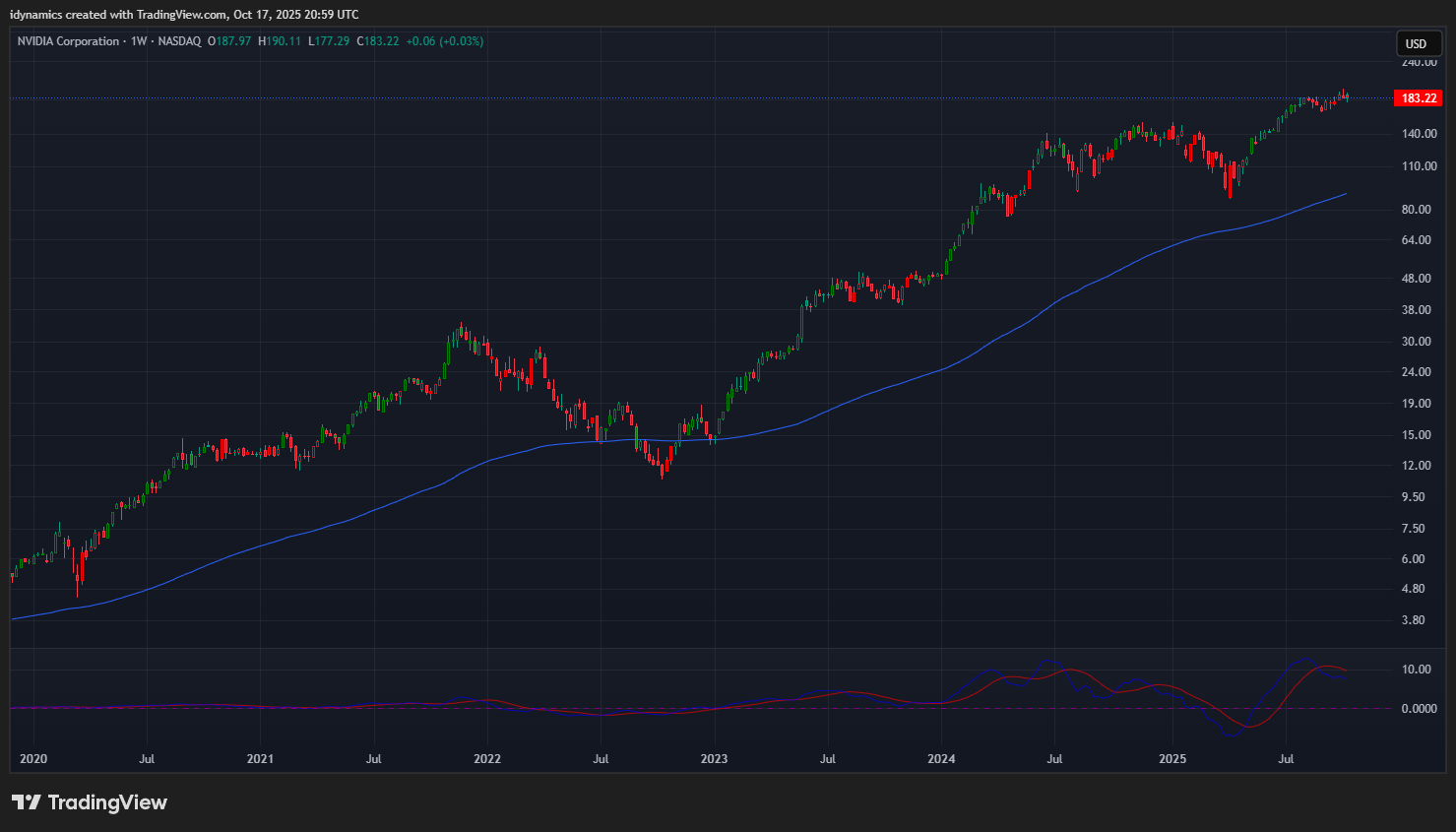Jump to the 2022 time axis label
This screenshot has height=832, width=1456.
tap(487, 759)
